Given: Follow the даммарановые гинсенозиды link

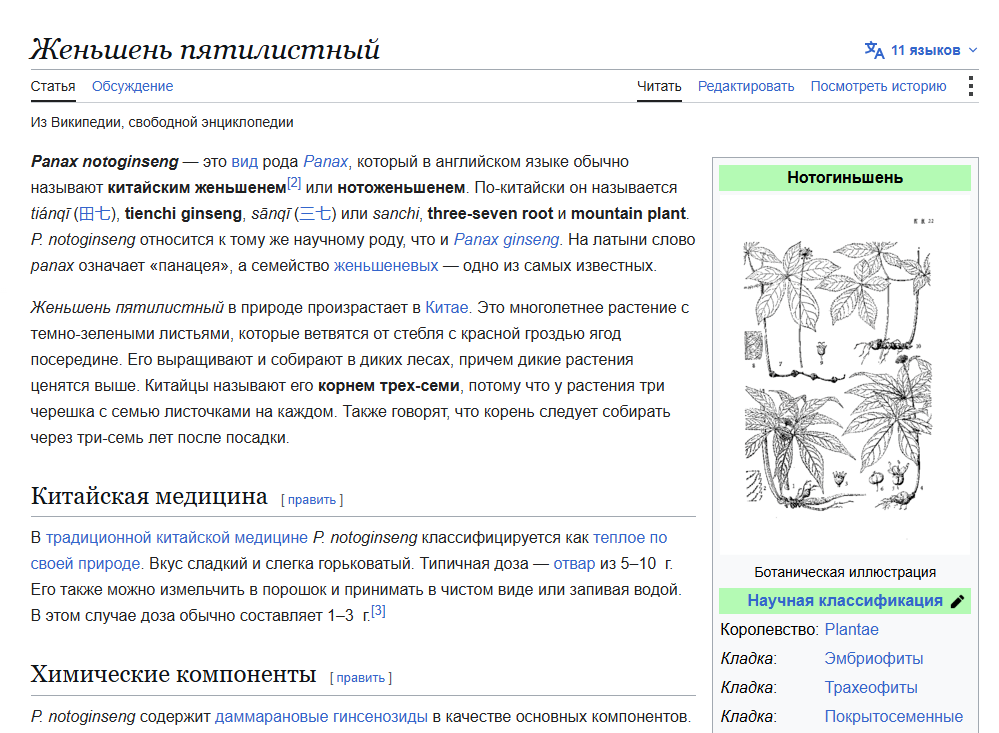Looking at the screenshot, I should point(321,717).
